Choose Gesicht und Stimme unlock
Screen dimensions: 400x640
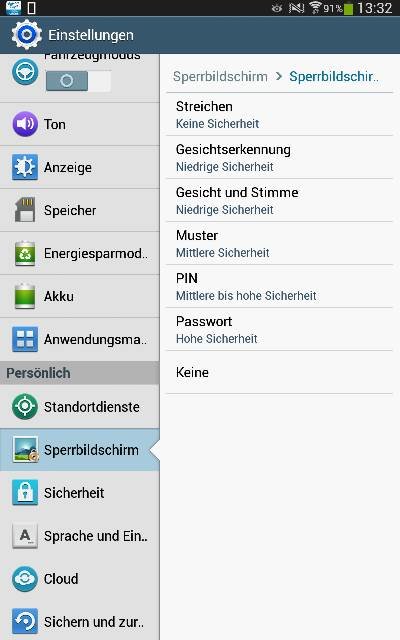tap(279, 200)
